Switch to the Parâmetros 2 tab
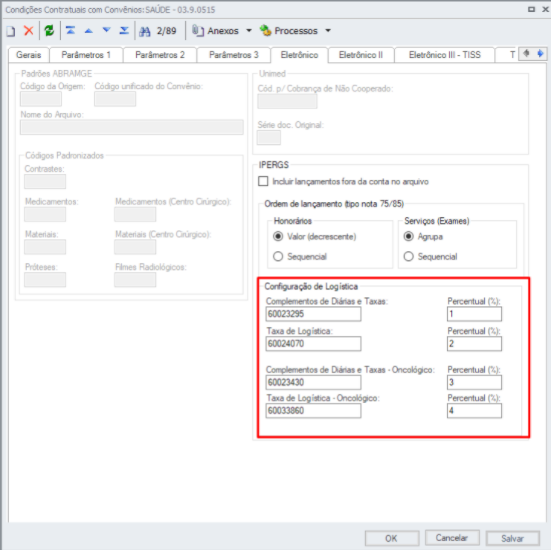Screen dimensions: 551x550 pyautogui.click(x=160, y=55)
